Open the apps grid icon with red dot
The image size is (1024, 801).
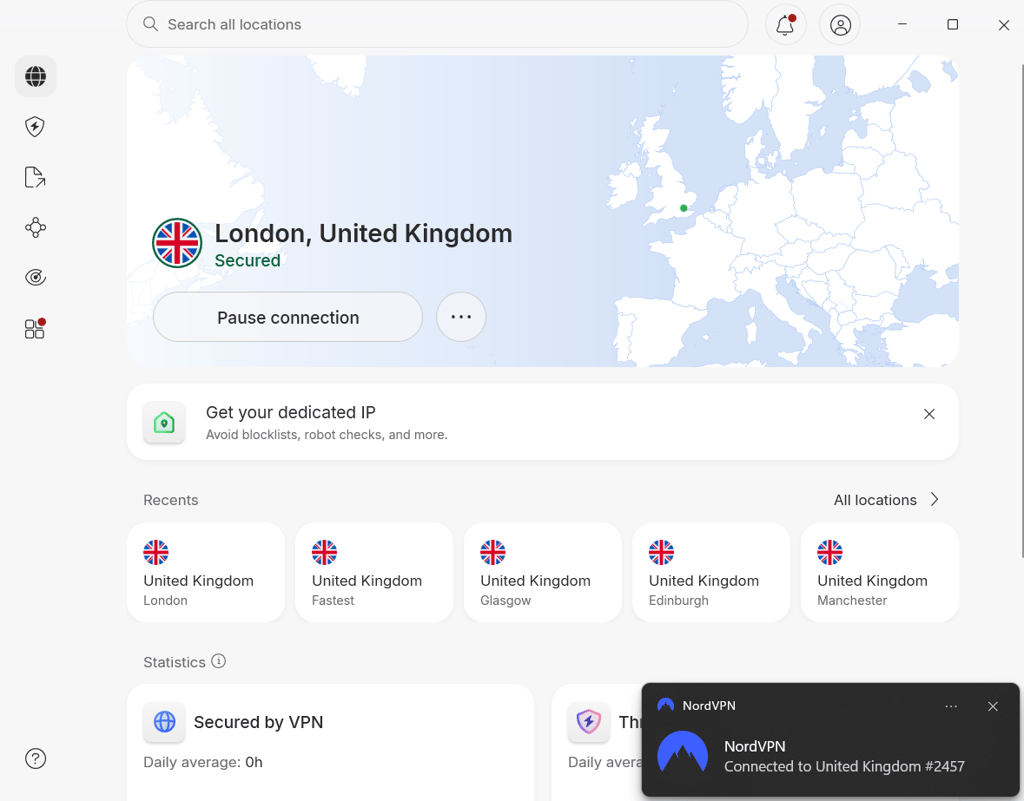pyautogui.click(x=35, y=328)
